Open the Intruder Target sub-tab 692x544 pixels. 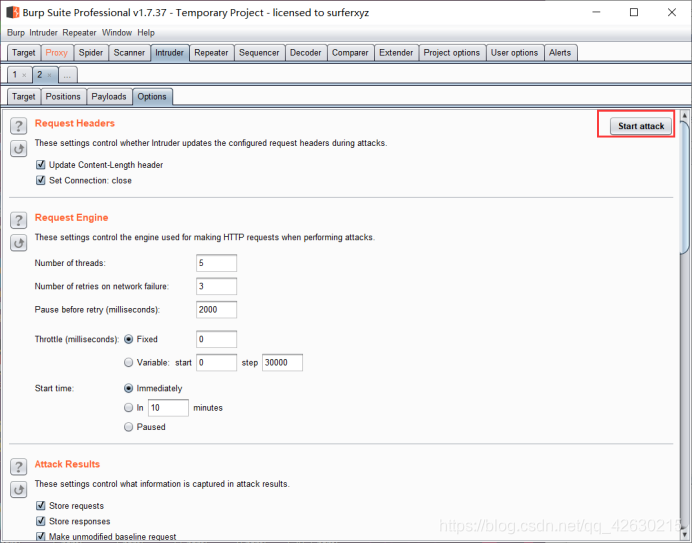pyautogui.click(x=24, y=97)
